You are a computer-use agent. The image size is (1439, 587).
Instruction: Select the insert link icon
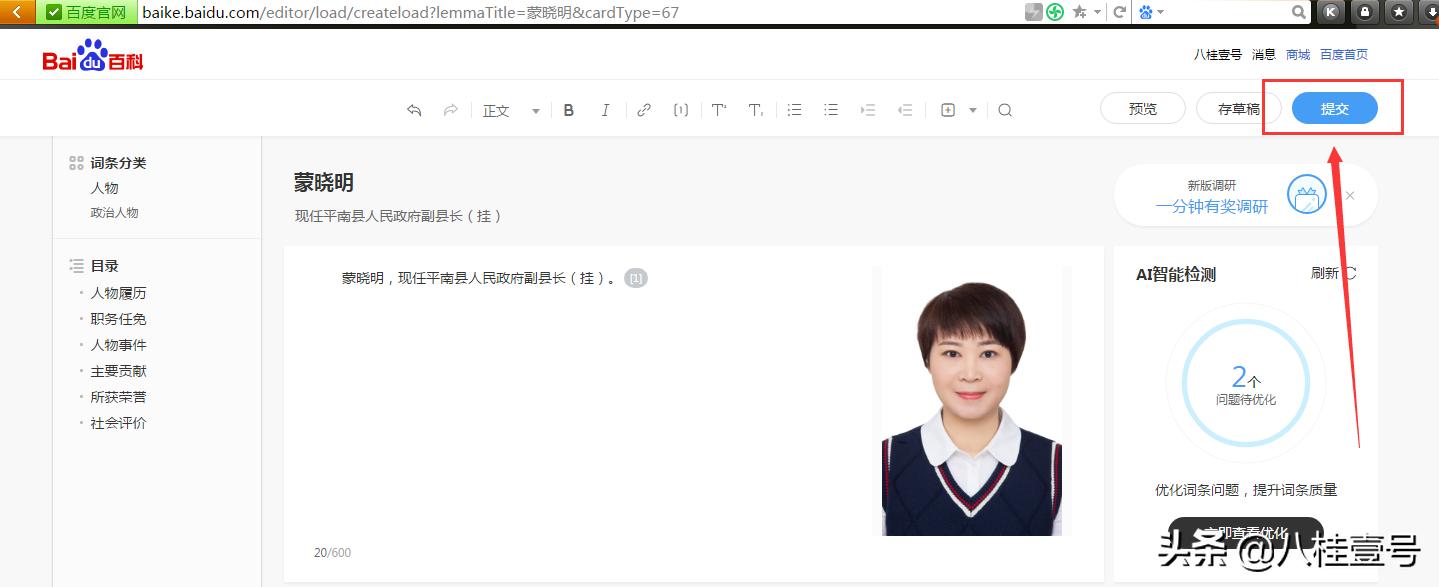(643, 110)
